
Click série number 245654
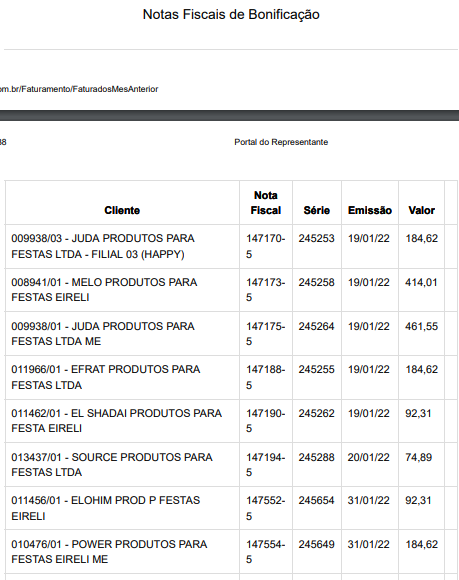click(x=317, y=500)
